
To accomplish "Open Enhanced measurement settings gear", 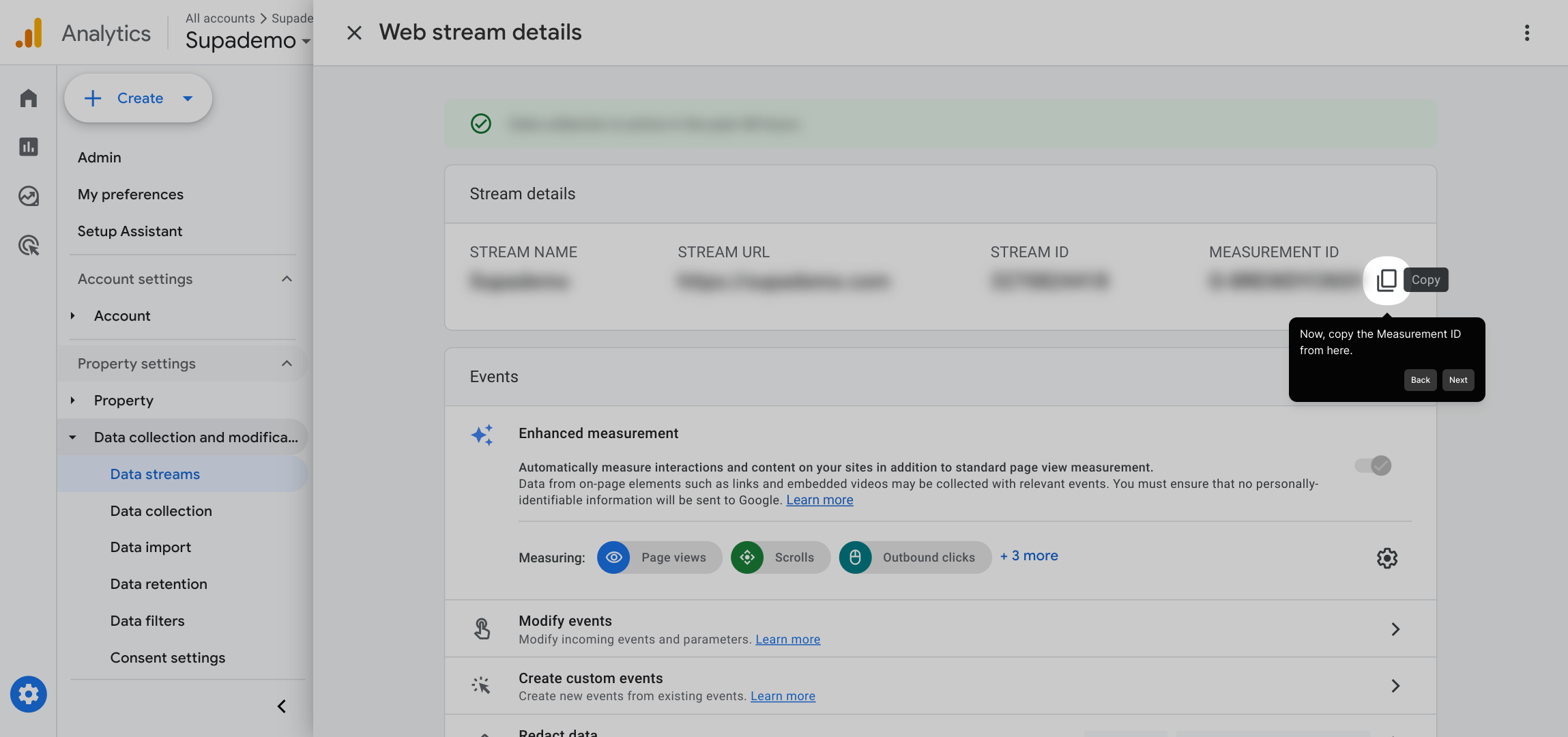I will pyautogui.click(x=1386, y=558).
